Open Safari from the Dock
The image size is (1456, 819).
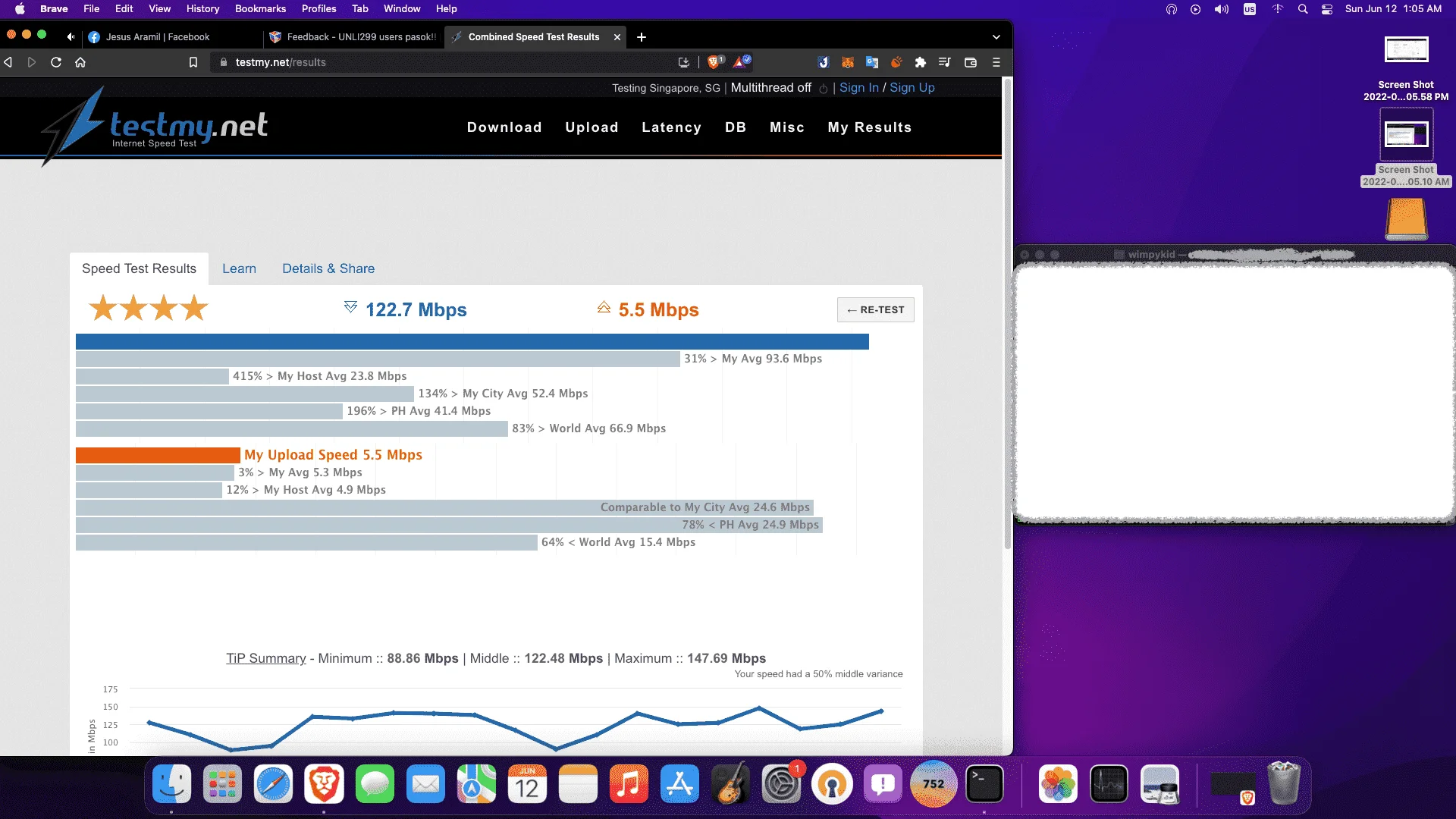click(273, 784)
